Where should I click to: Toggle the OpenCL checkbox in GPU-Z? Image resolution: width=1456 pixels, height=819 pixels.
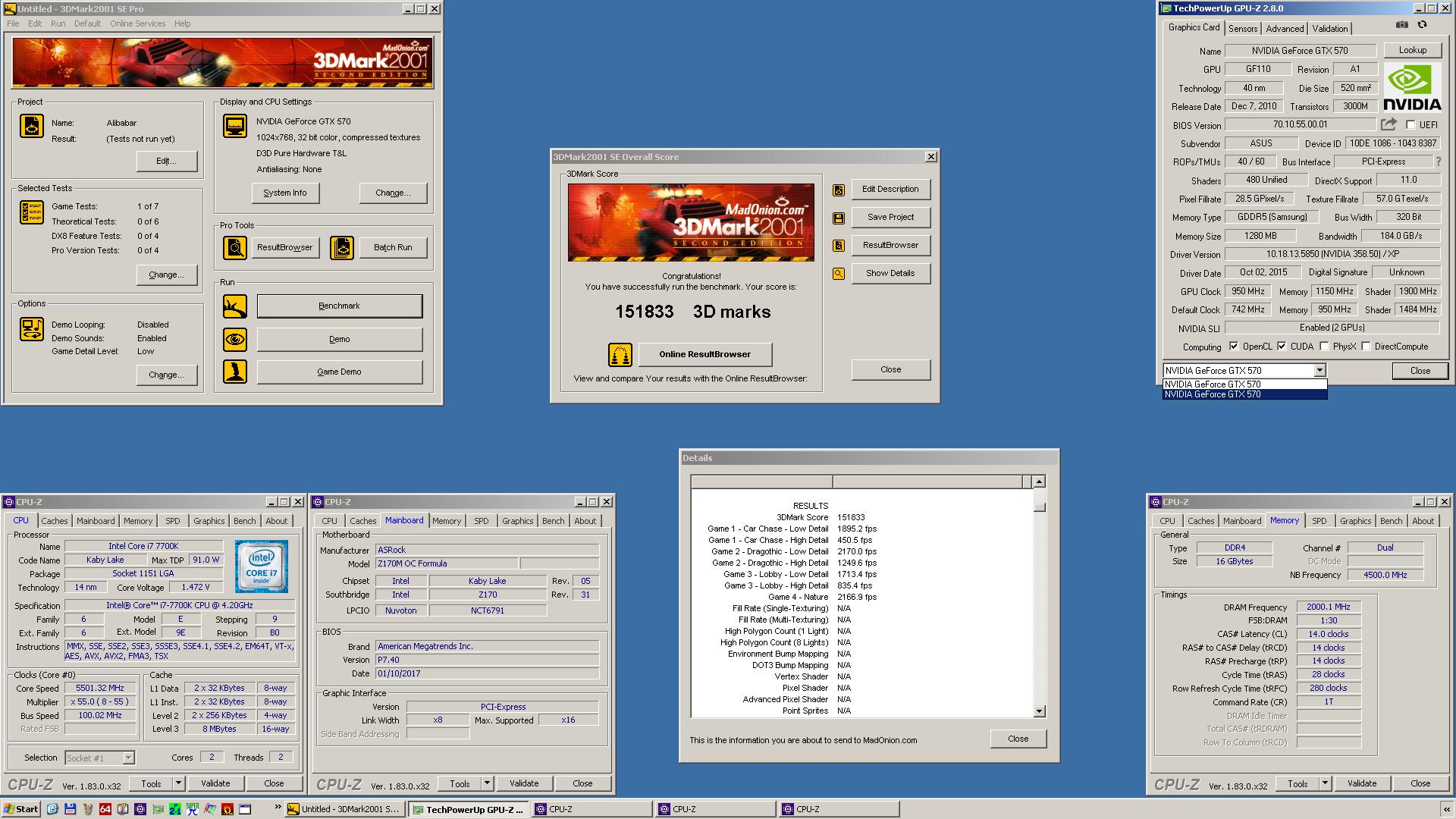tap(1234, 347)
